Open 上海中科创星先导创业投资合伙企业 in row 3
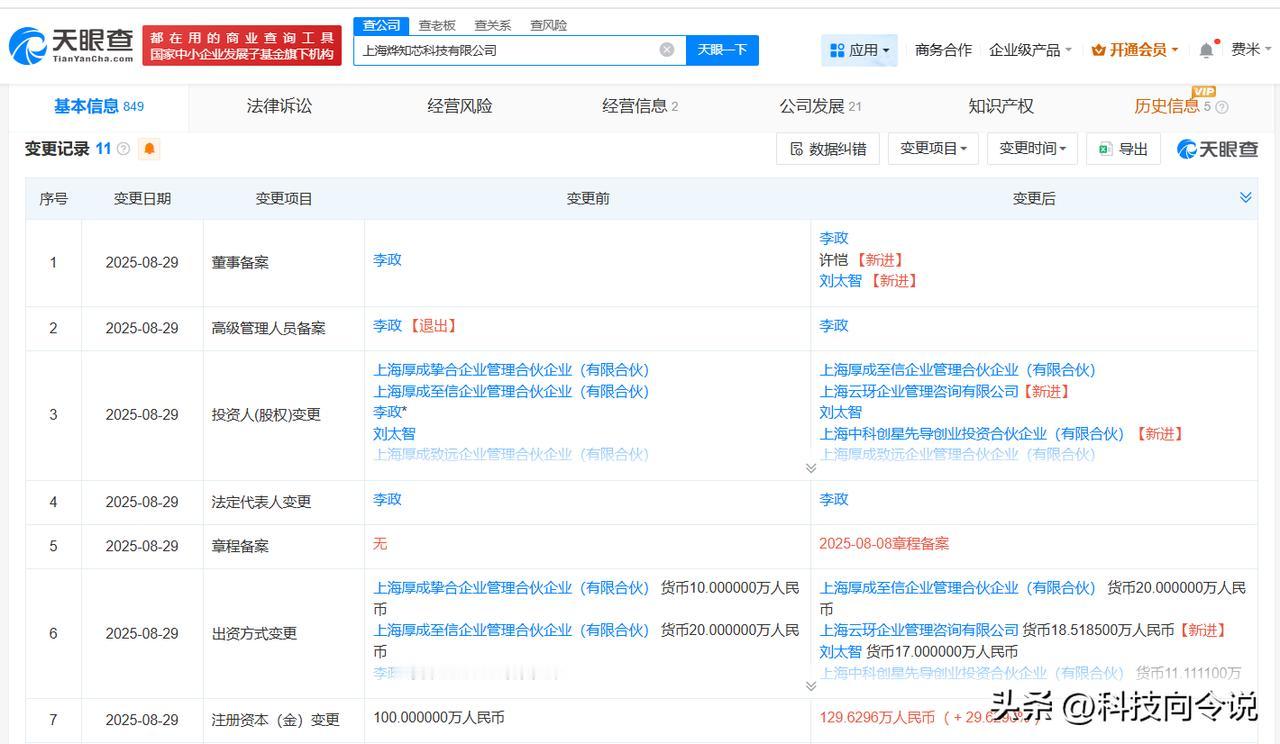This screenshot has width=1280, height=744. (x=972, y=434)
